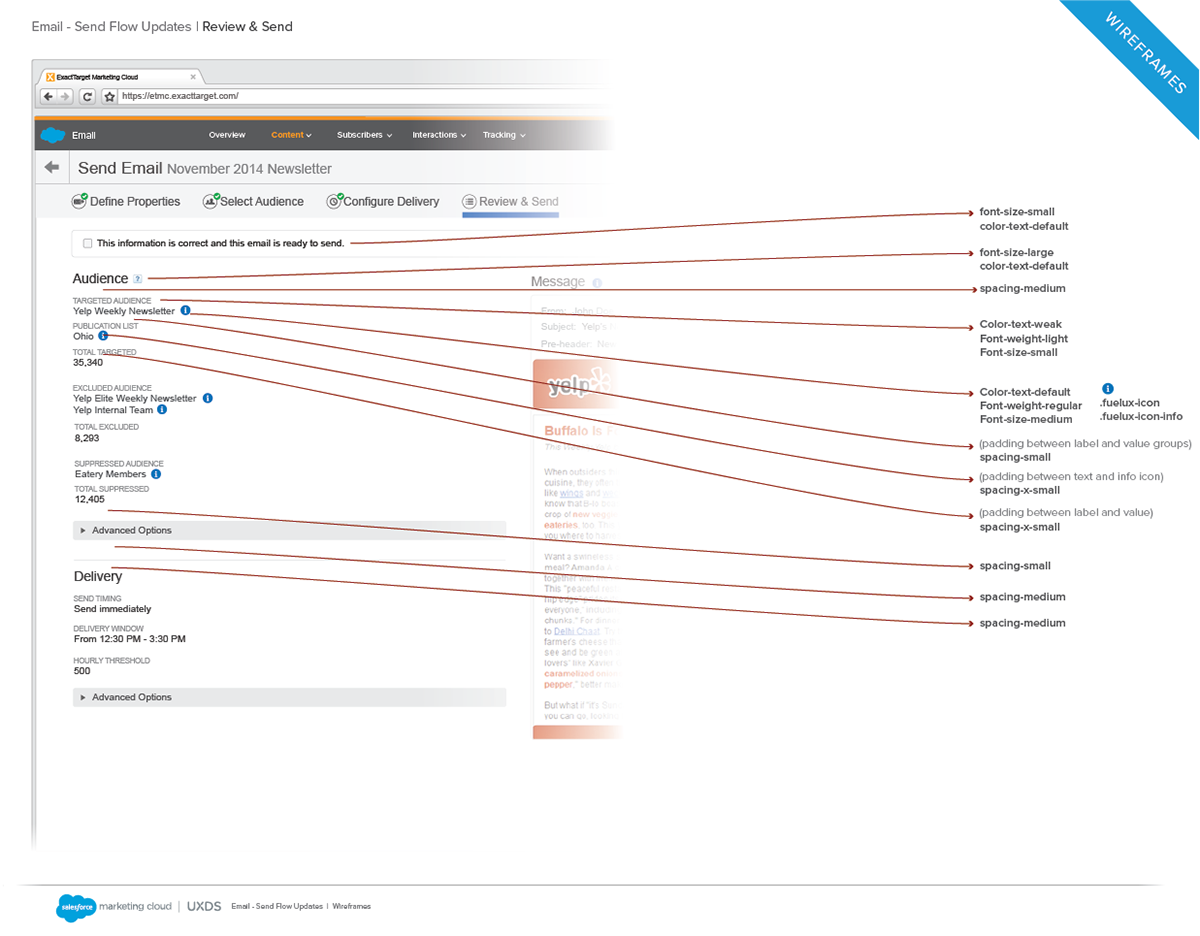Screen dimensions: 1200x936
Task: Click delivery window 'From 12:30 PM - 3:30 PM'
Action: point(130,638)
